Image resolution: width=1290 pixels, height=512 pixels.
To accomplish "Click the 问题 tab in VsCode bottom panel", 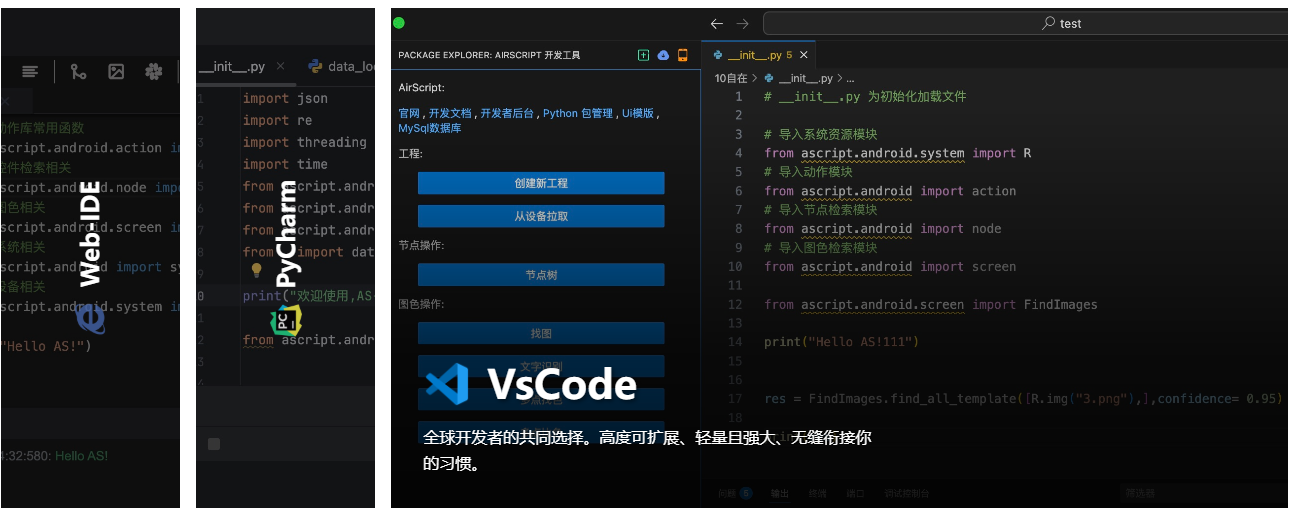I will (x=734, y=493).
